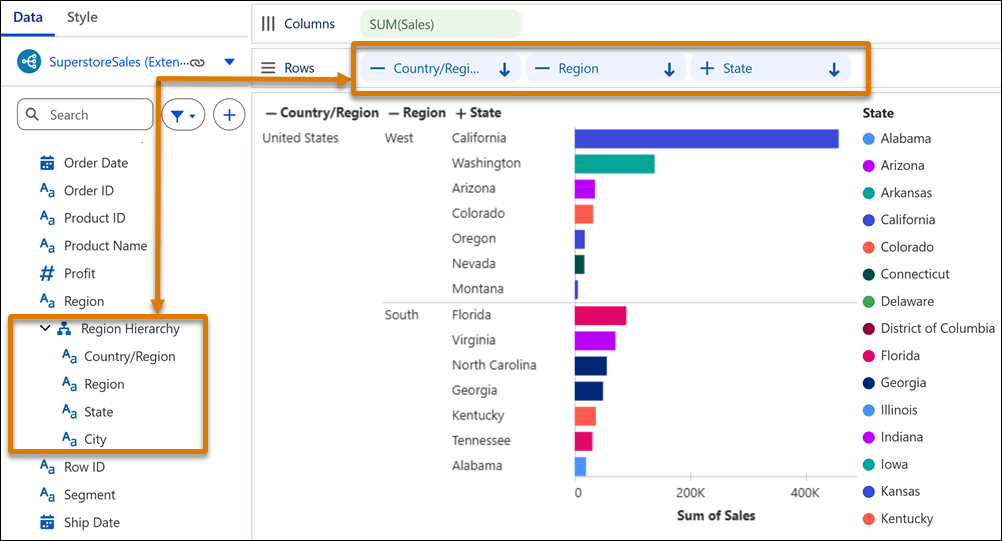Collapse the Region chart header

(x=394, y=113)
